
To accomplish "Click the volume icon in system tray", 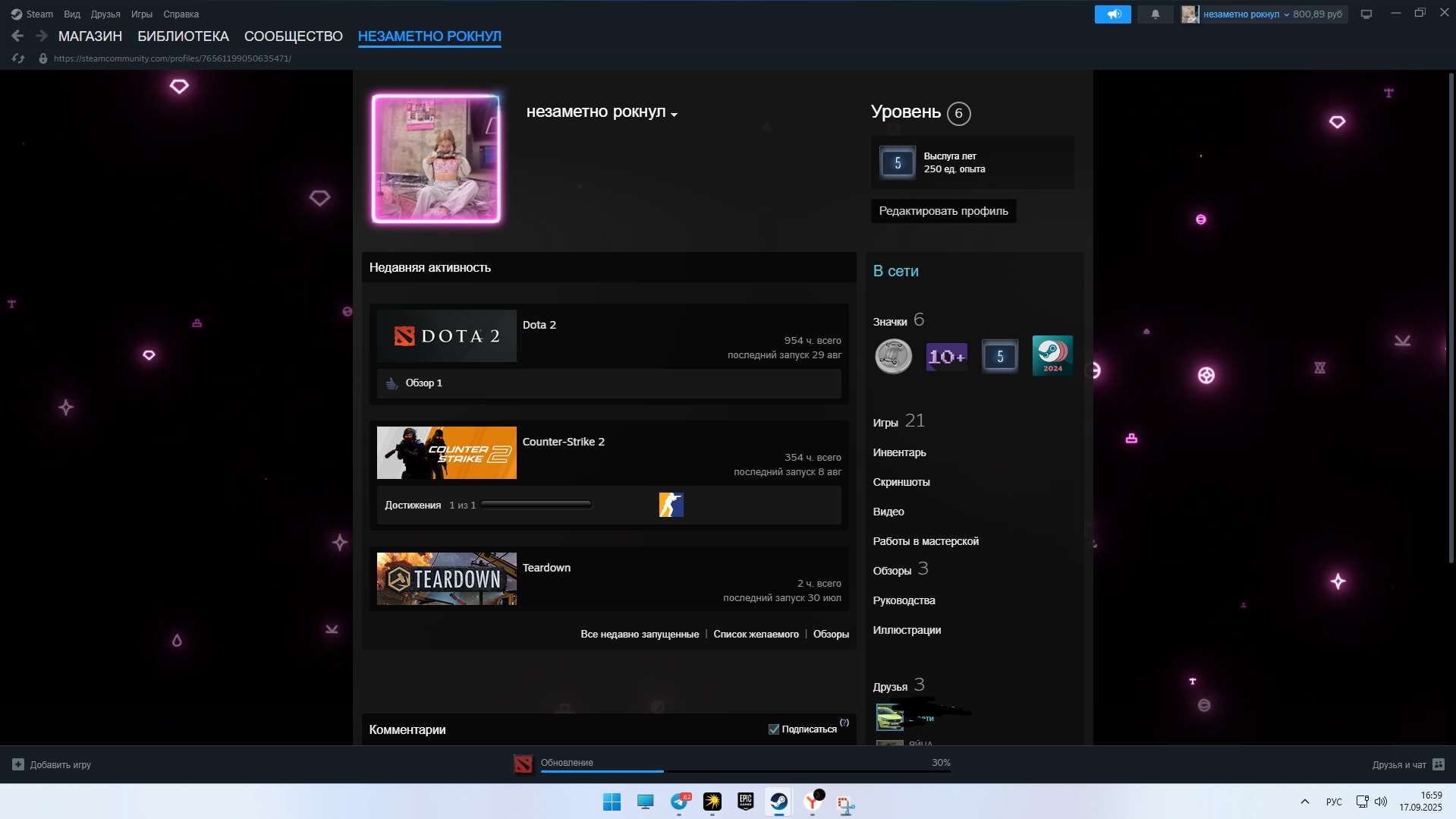I will (x=1381, y=802).
